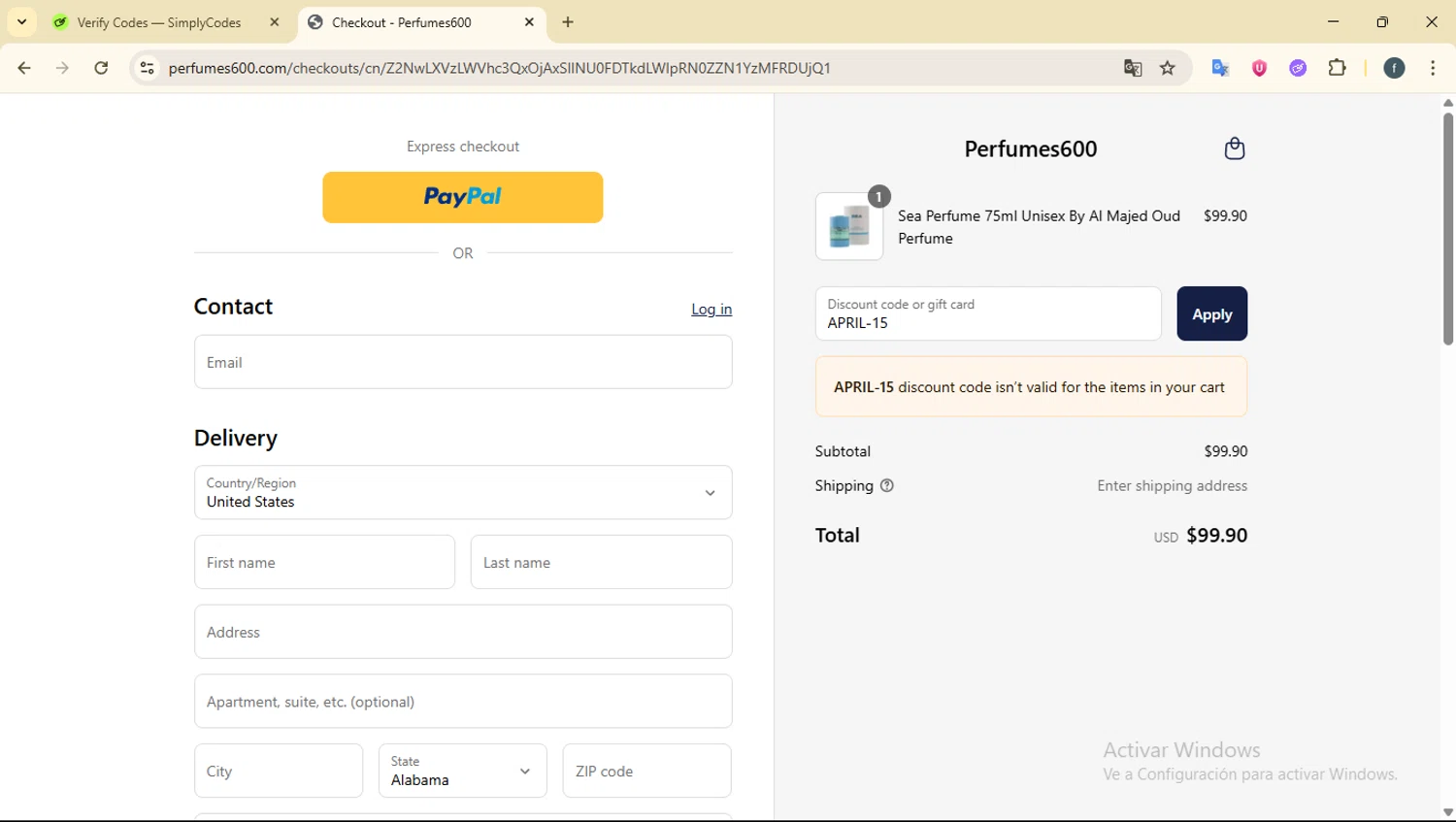1456x822 pixels.
Task: Open the Chrome three-dot menu
Action: pyautogui.click(x=1433, y=68)
